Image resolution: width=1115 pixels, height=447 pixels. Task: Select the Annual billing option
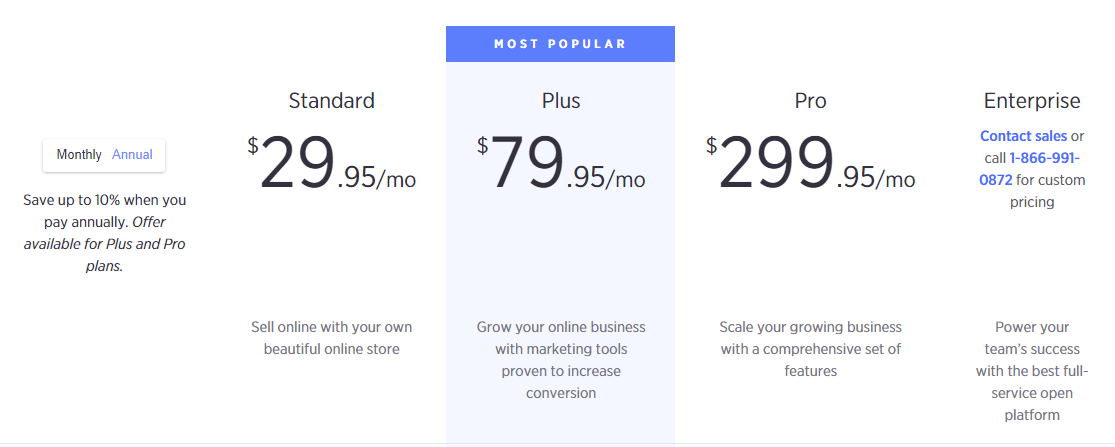(x=132, y=155)
